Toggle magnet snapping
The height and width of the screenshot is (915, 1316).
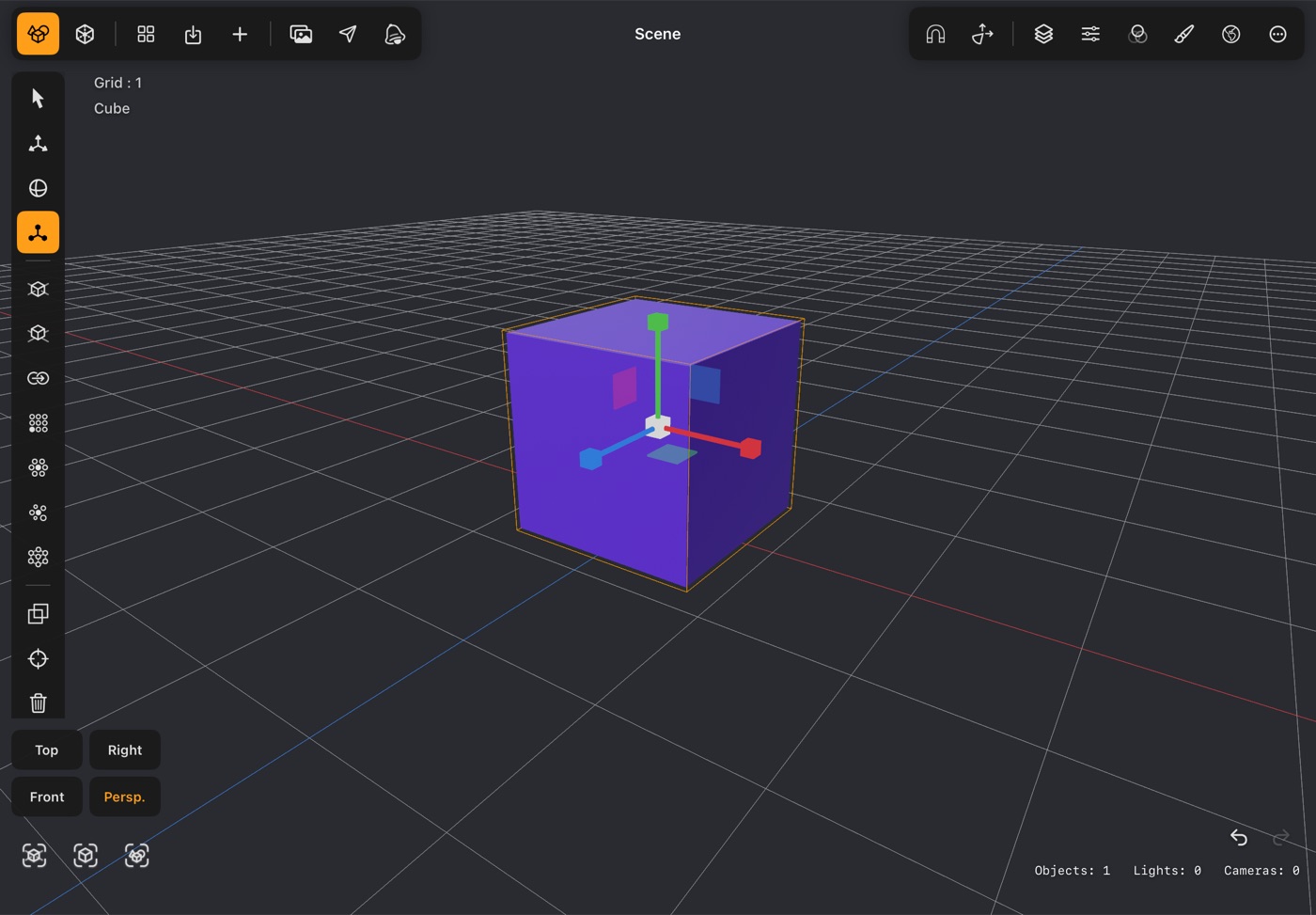tap(935, 34)
